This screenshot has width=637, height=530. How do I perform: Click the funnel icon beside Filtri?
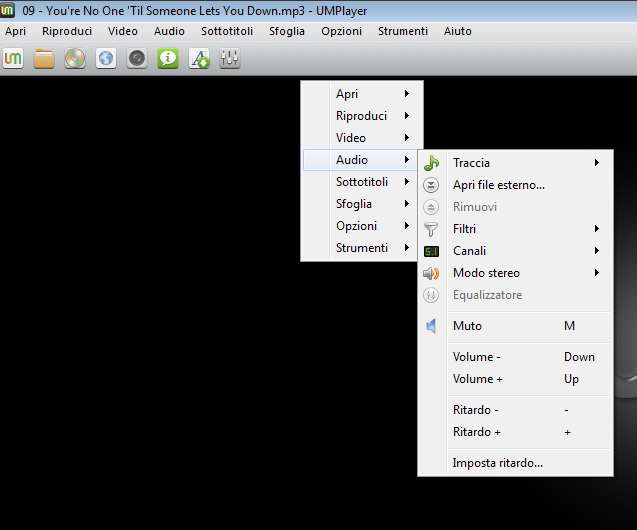coord(431,229)
